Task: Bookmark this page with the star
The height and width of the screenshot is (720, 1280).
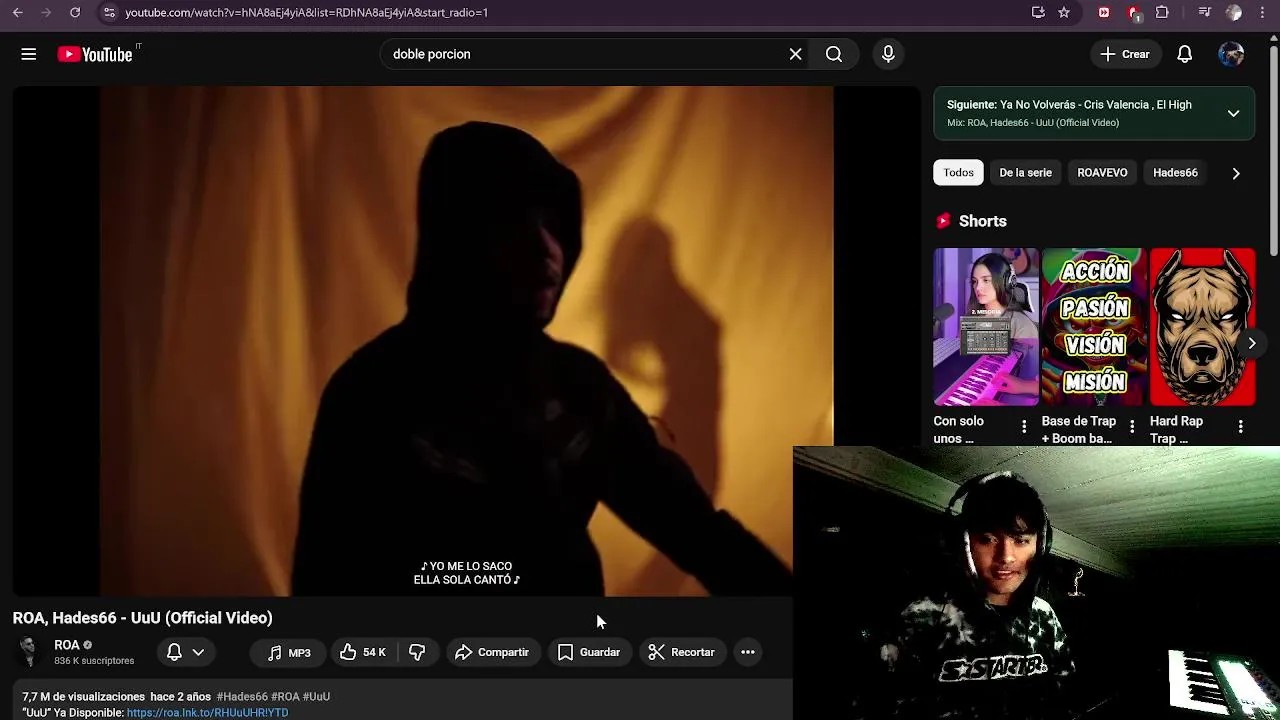Action: pyautogui.click(x=1064, y=12)
